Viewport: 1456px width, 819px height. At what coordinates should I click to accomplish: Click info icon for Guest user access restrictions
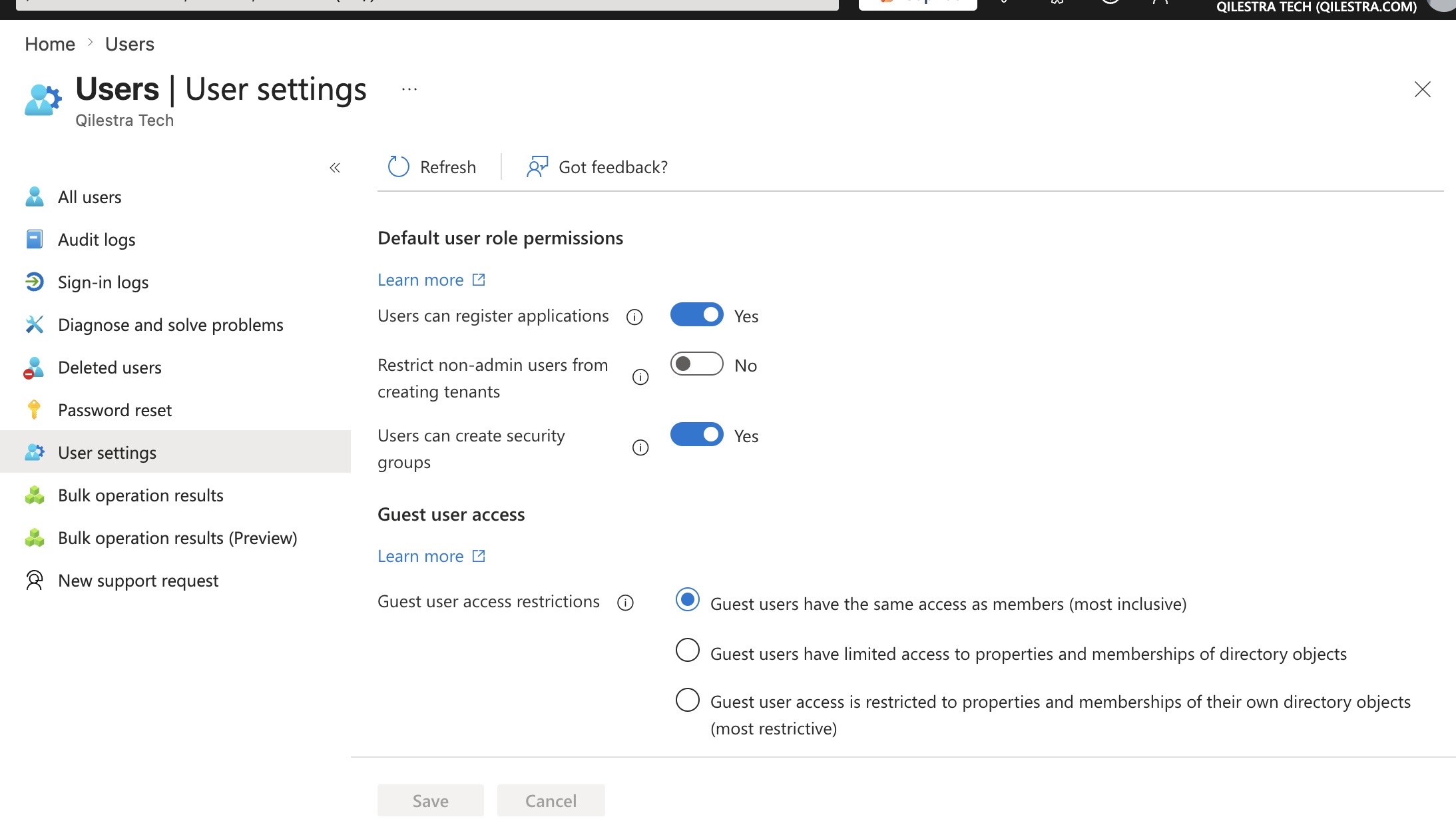(x=625, y=603)
